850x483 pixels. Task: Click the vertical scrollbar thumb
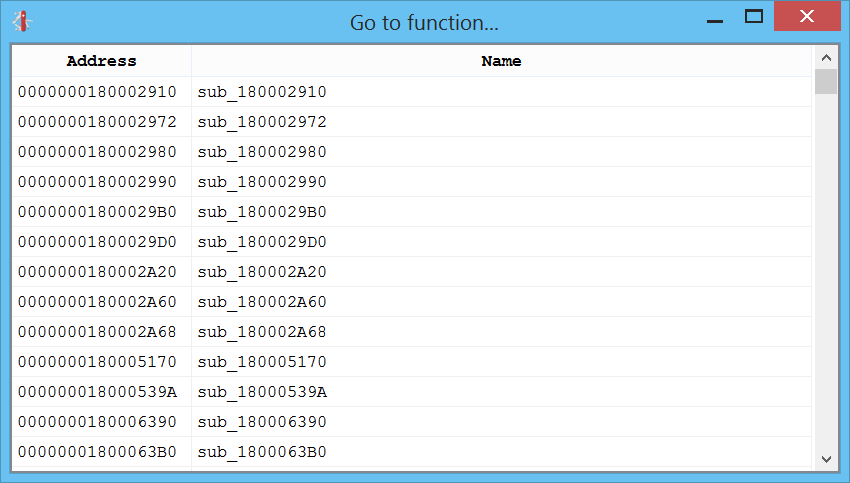point(826,82)
